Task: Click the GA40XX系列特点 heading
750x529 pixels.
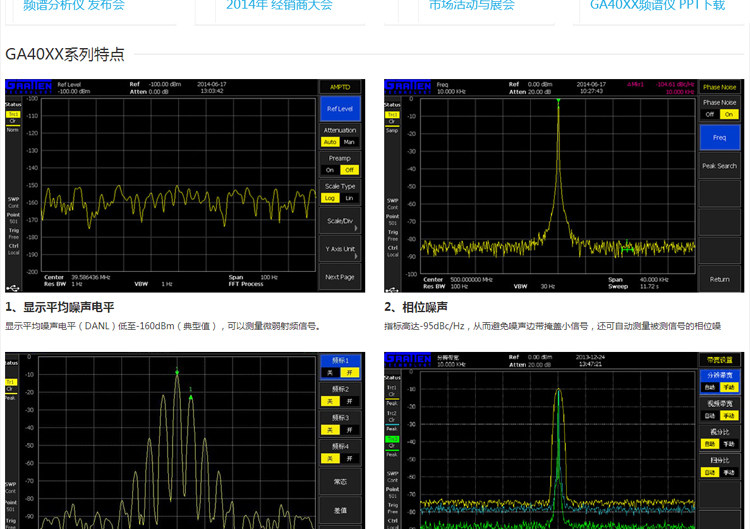Action: coord(65,54)
